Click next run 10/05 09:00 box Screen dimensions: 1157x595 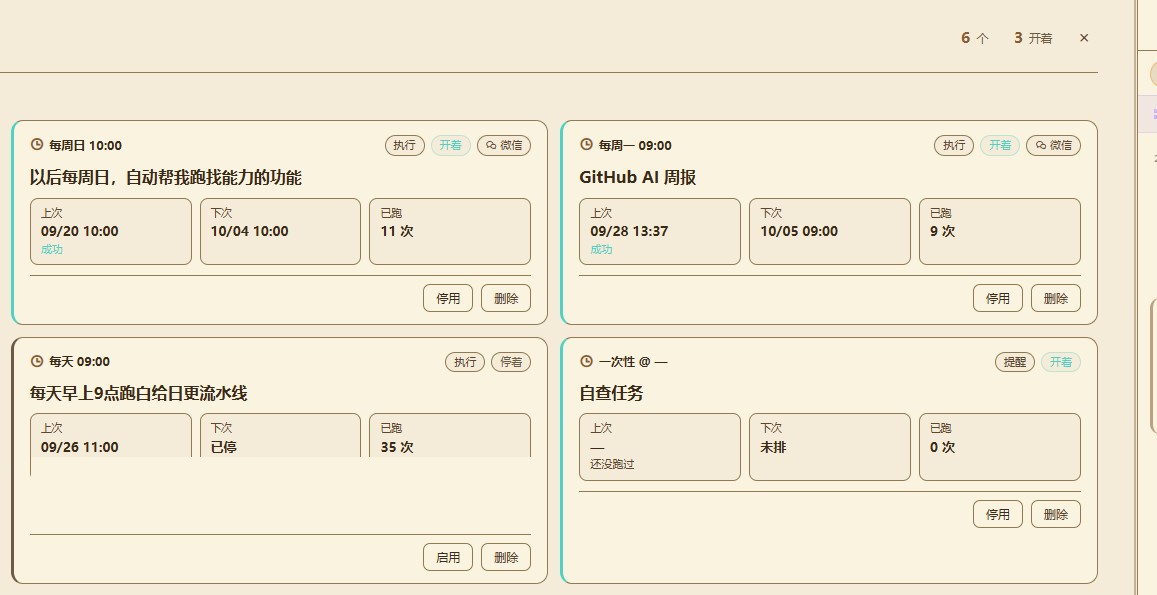pos(830,231)
